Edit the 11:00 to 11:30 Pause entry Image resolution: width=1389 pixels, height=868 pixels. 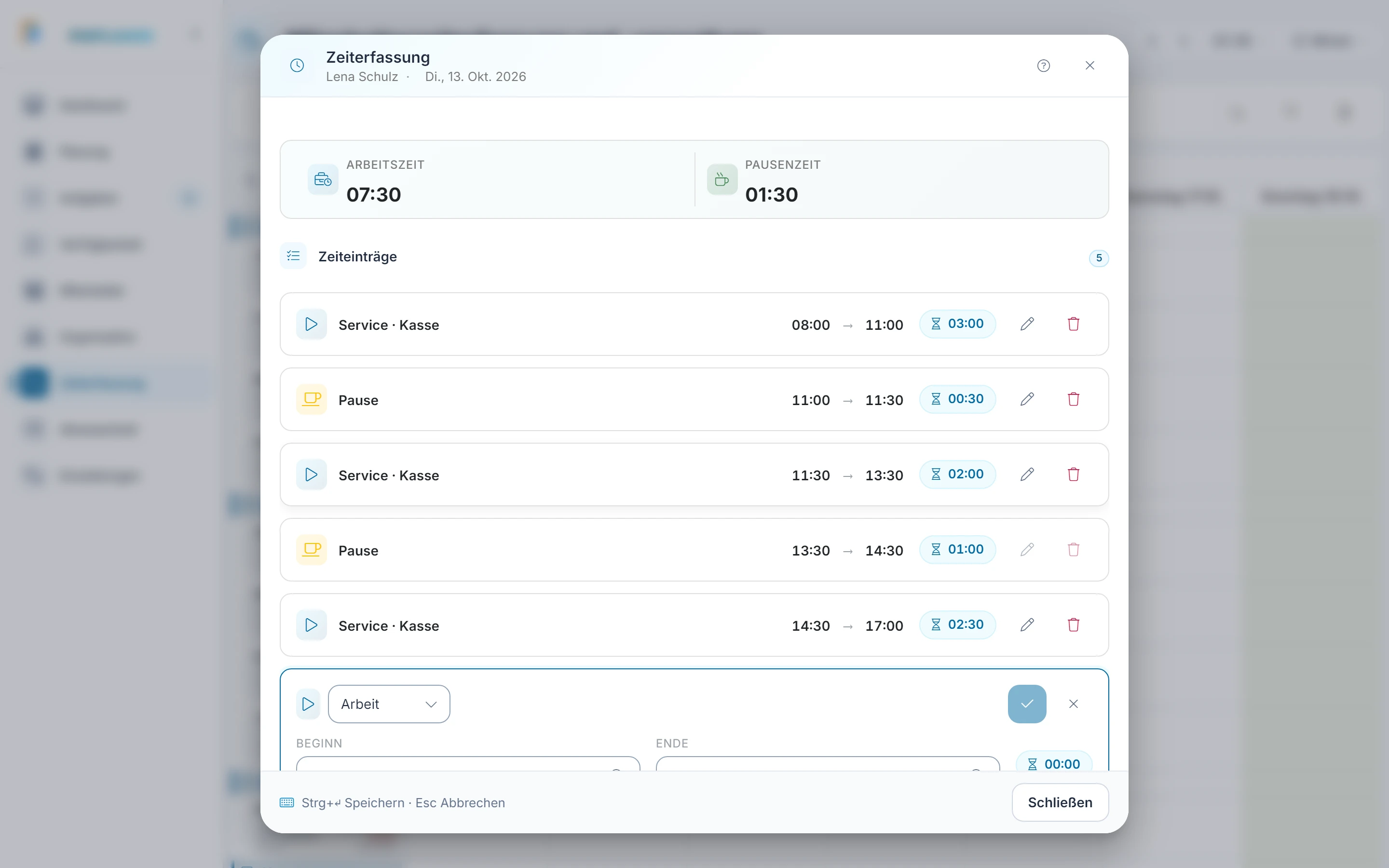[x=1027, y=399]
